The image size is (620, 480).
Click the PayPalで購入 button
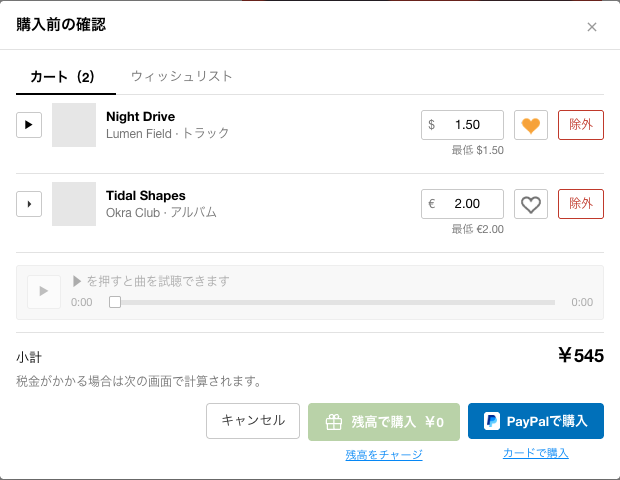pos(536,421)
